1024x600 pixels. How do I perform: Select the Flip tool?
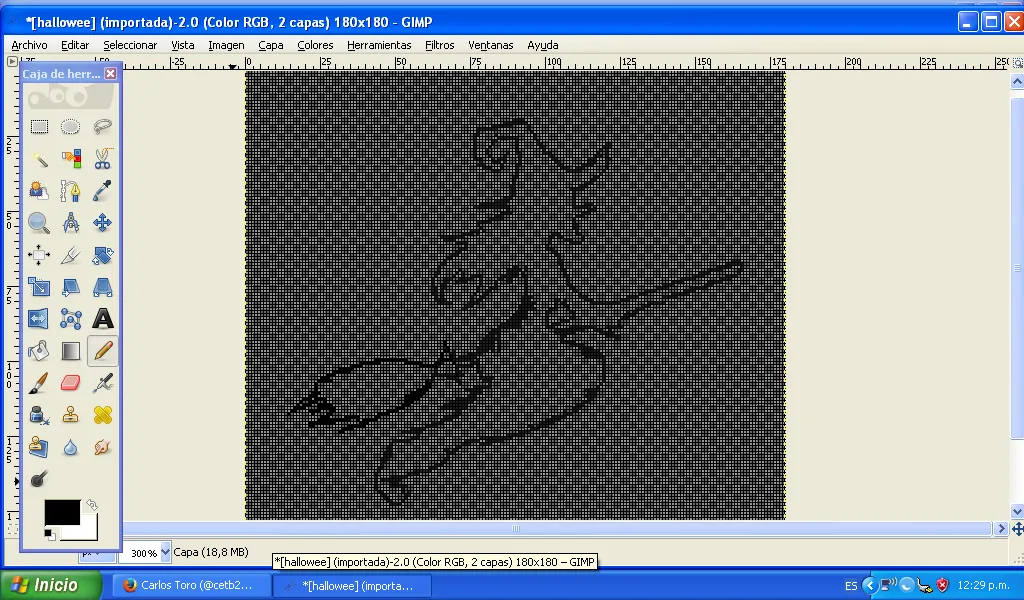[39, 319]
